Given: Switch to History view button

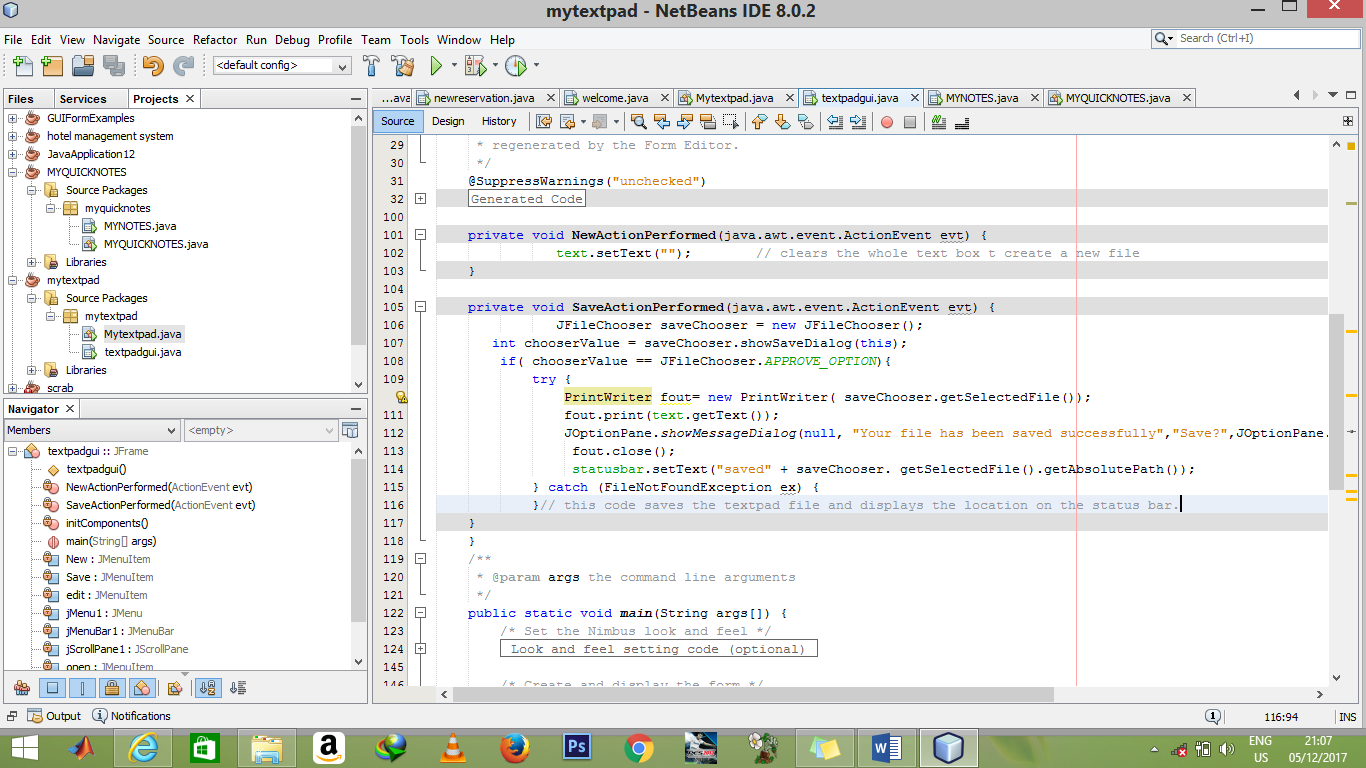Looking at the screenshot, I should tap(499, 121).
